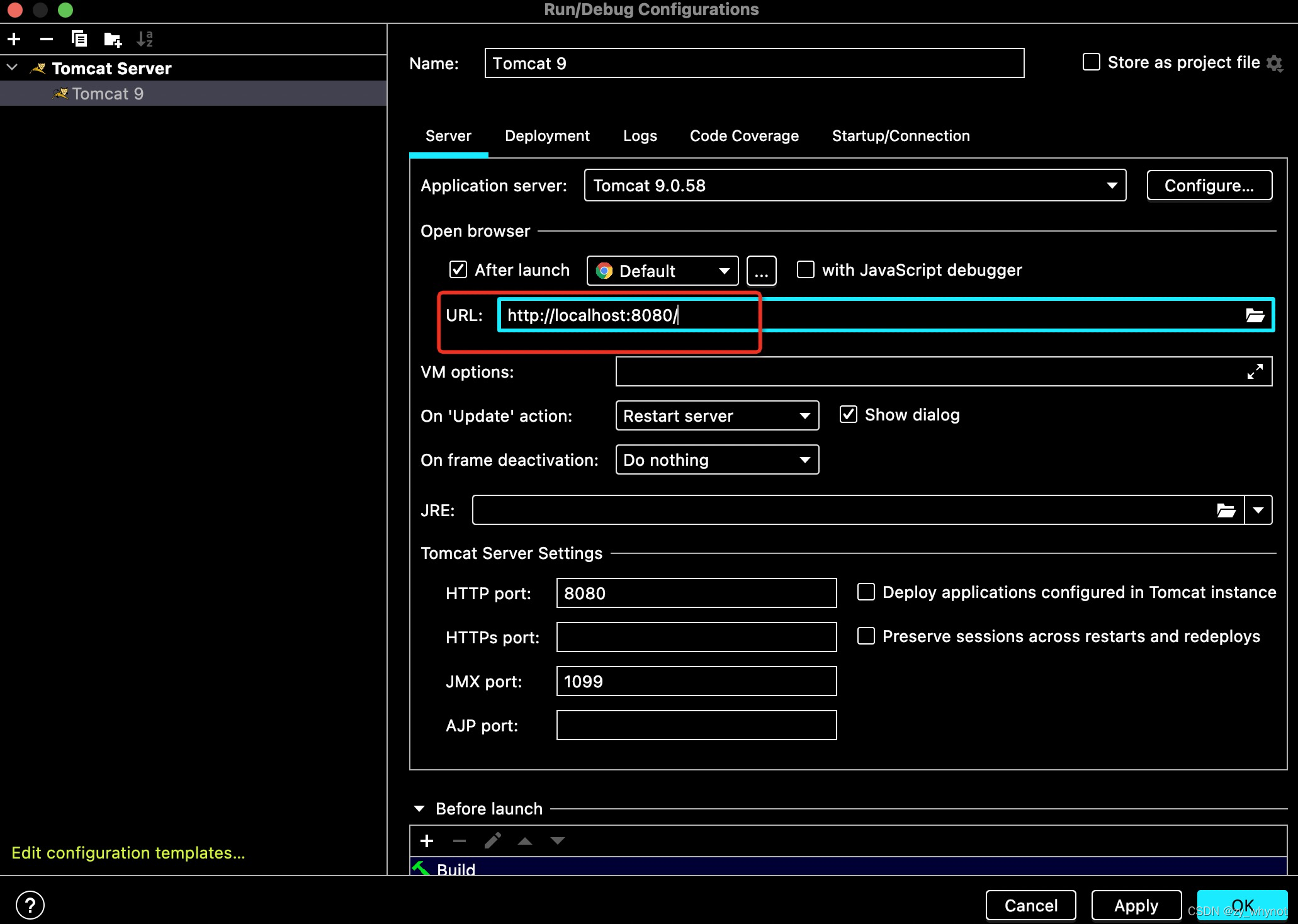Click the JMX port field
Viewport: 1298px width, 924px height.
(x=696, y=681)
